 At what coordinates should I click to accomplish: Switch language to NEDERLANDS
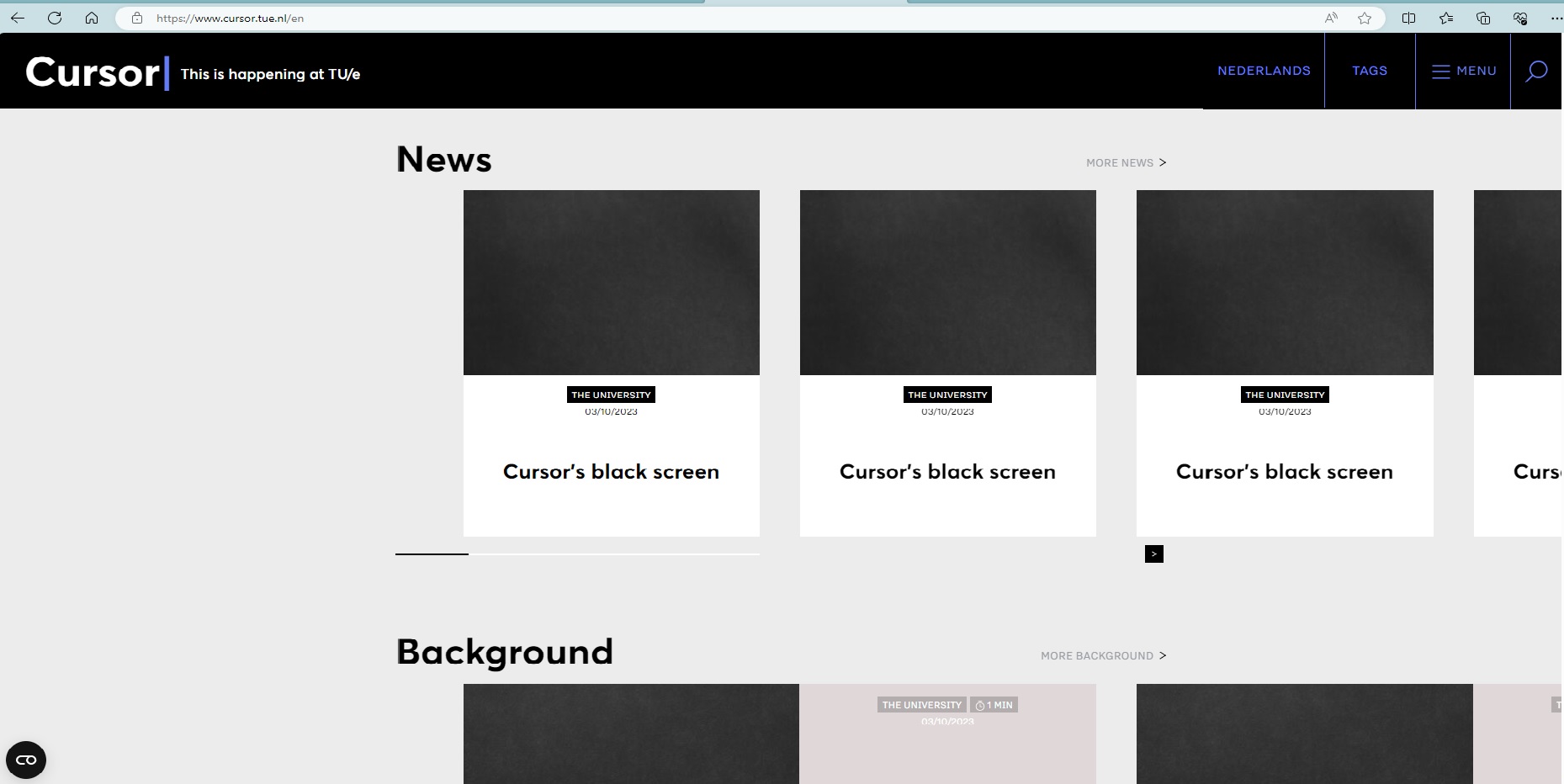click(x=1264, y=71)
